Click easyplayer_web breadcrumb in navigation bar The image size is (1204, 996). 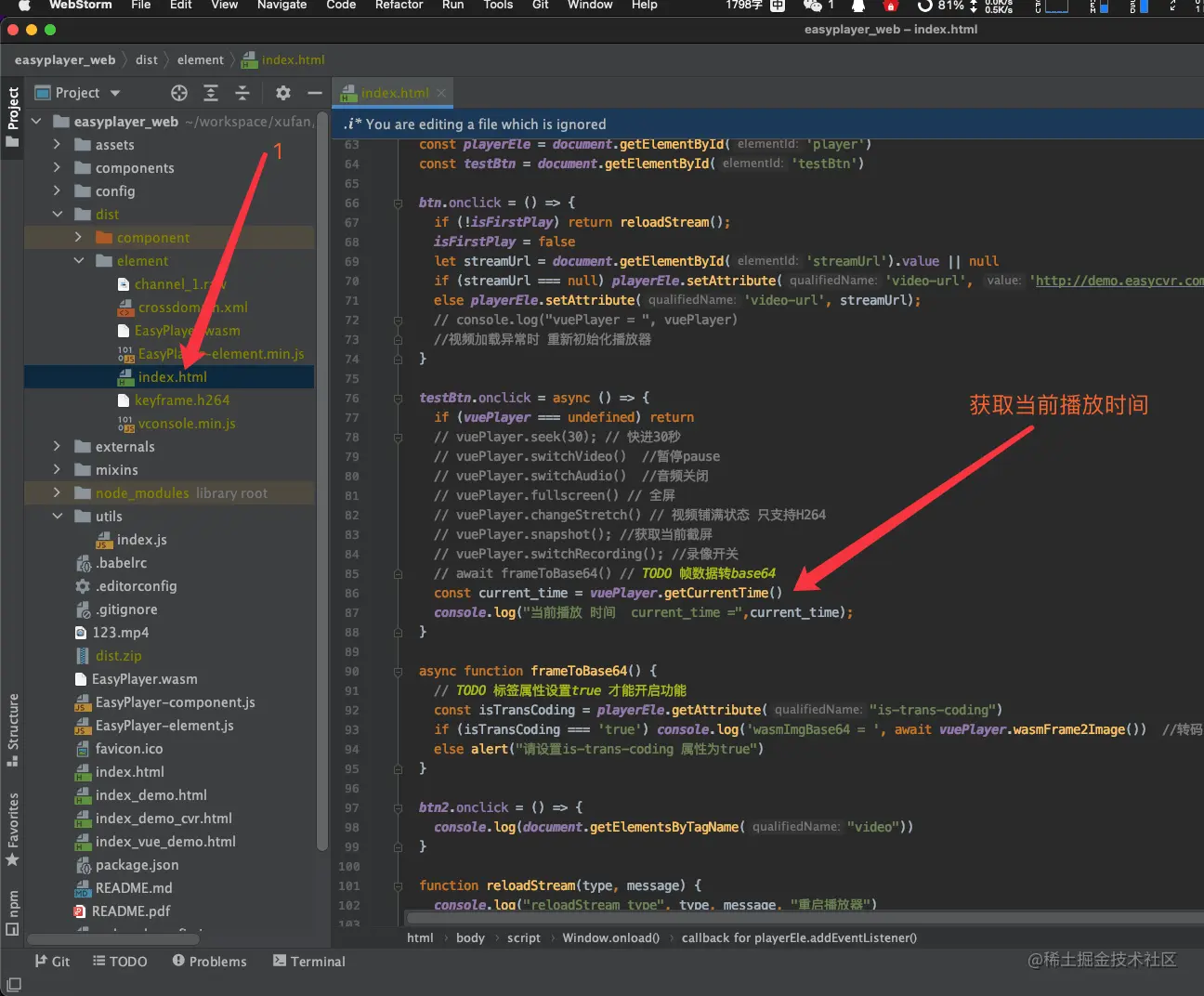(65, 59)
